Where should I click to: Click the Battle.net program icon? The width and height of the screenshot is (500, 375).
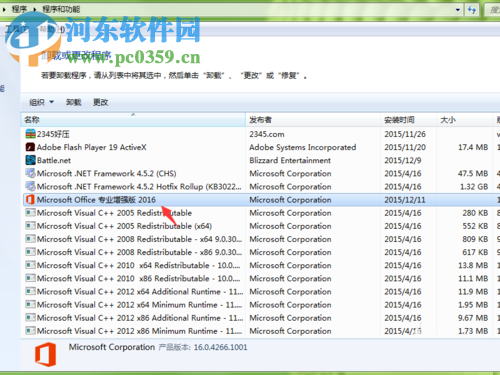click(x=30, y=160)
